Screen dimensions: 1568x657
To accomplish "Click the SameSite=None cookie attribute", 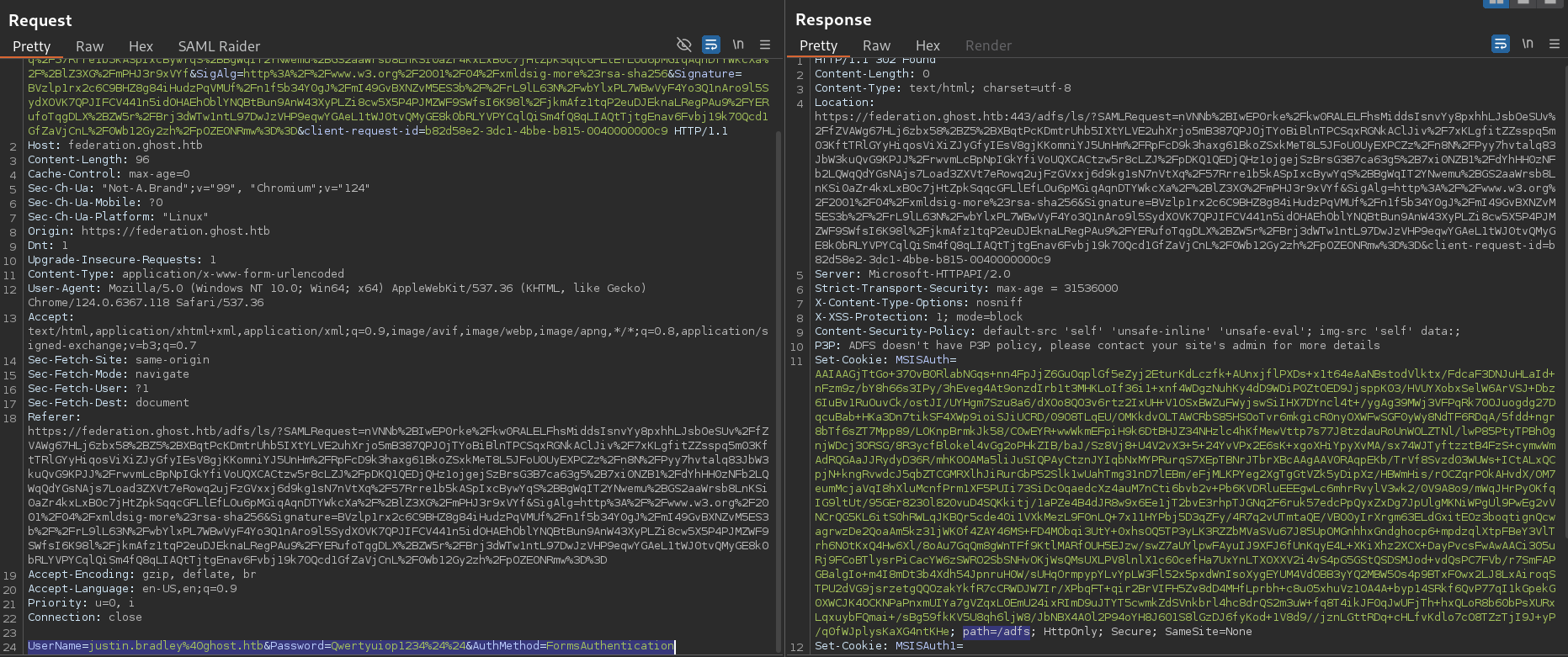I will point(1209,631).
